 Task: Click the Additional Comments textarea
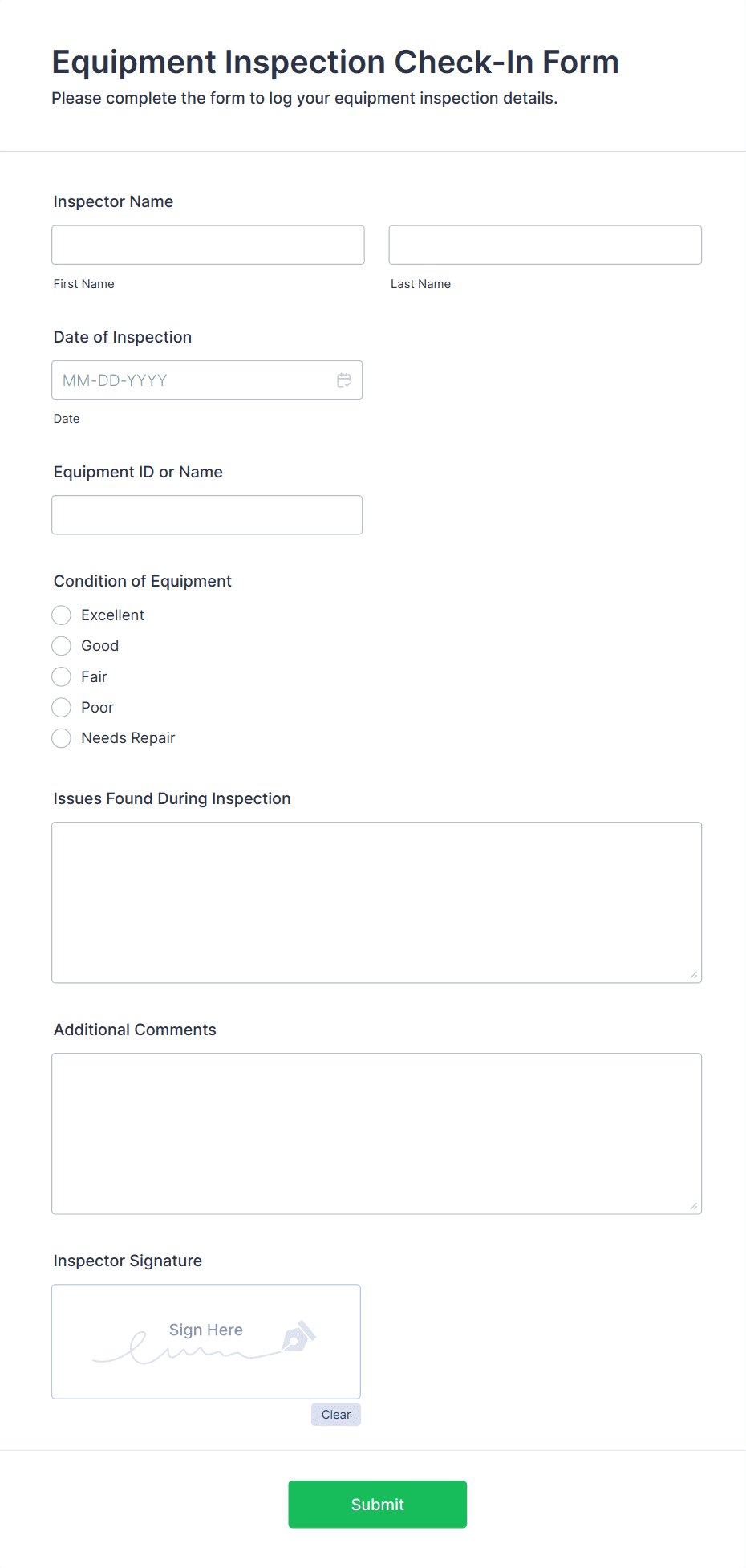(376, 1132)
